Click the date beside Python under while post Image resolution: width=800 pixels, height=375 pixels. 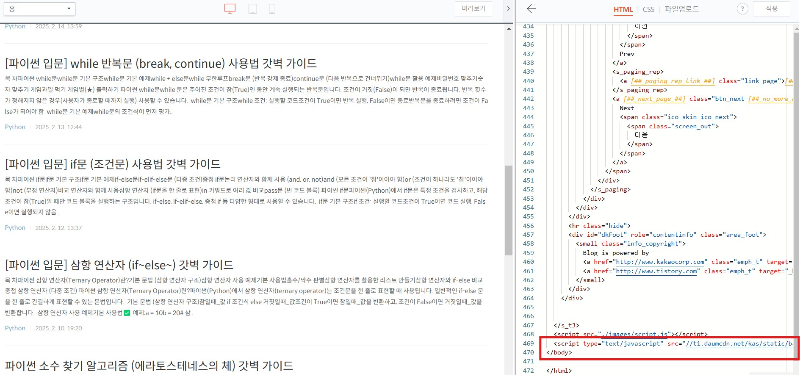coord(59,127)
